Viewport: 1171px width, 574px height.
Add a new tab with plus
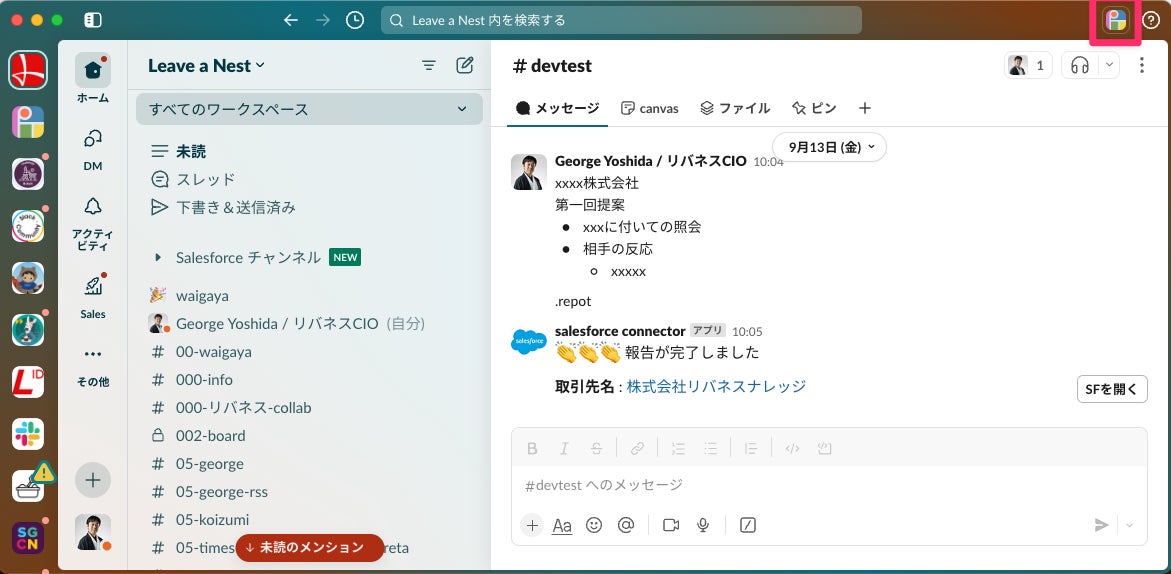[865, 108]
